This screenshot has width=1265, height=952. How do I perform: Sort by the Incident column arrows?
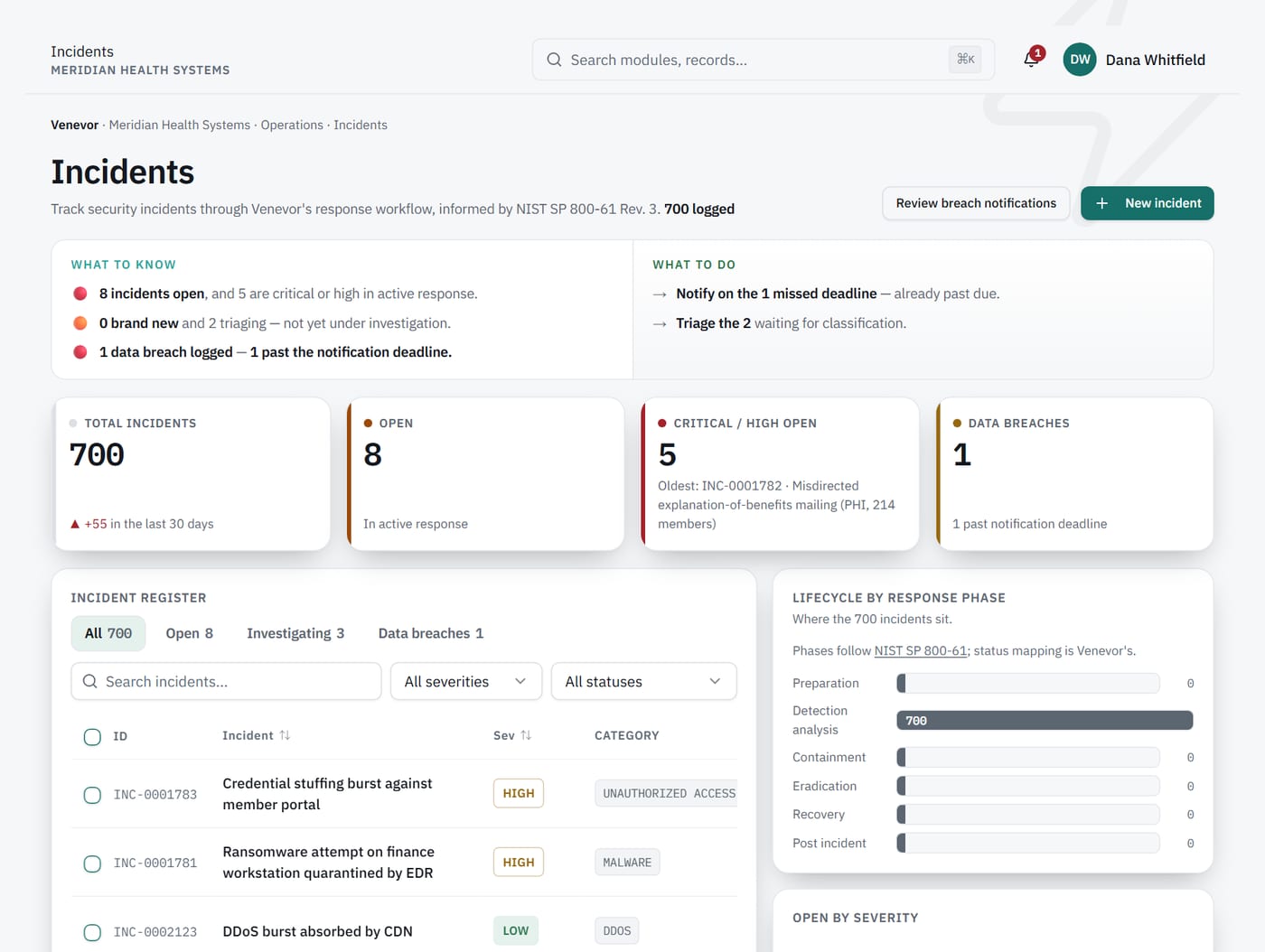pyautogui.click(x=285, y=735)
